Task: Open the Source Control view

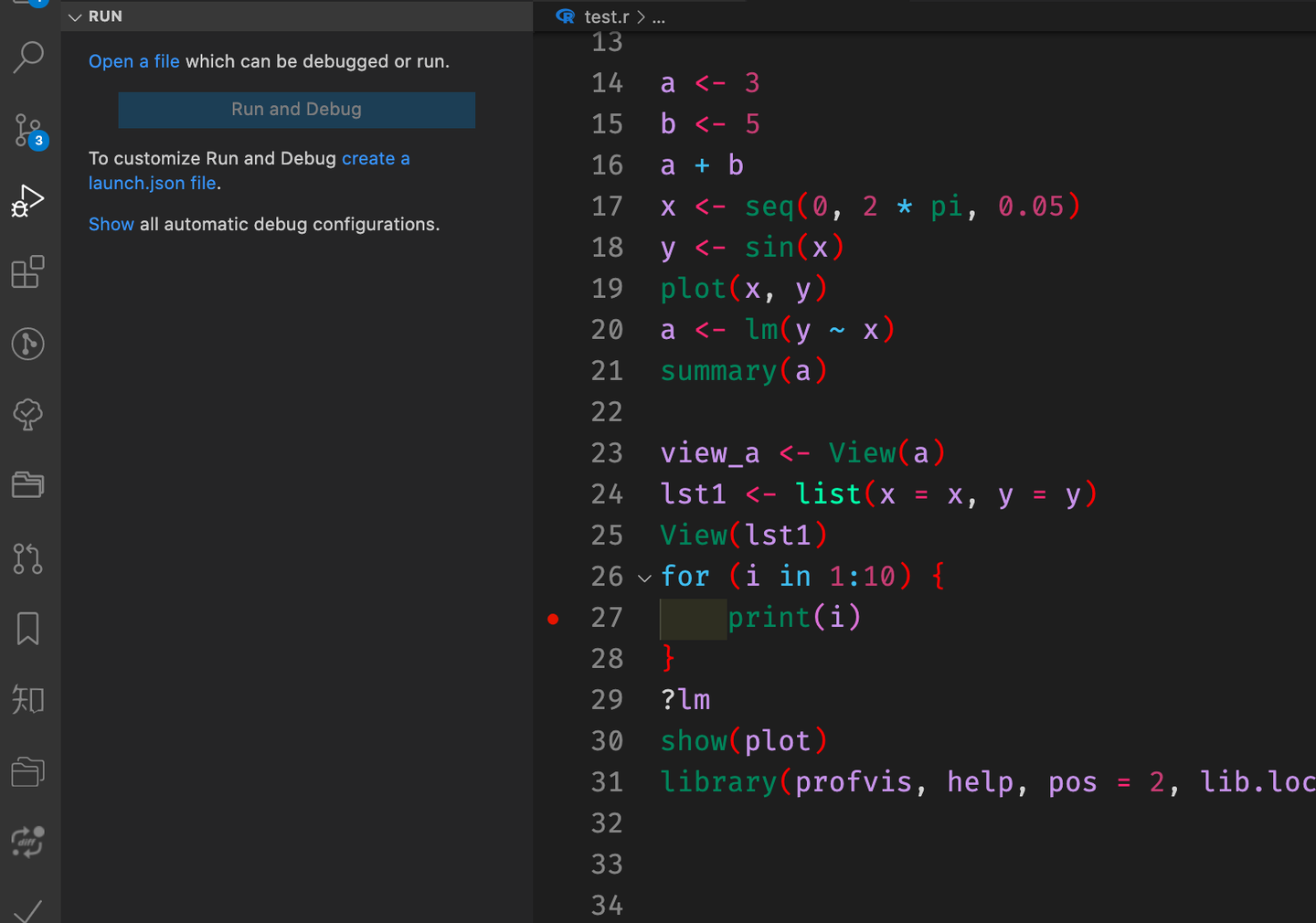Action: pos(27,131)
